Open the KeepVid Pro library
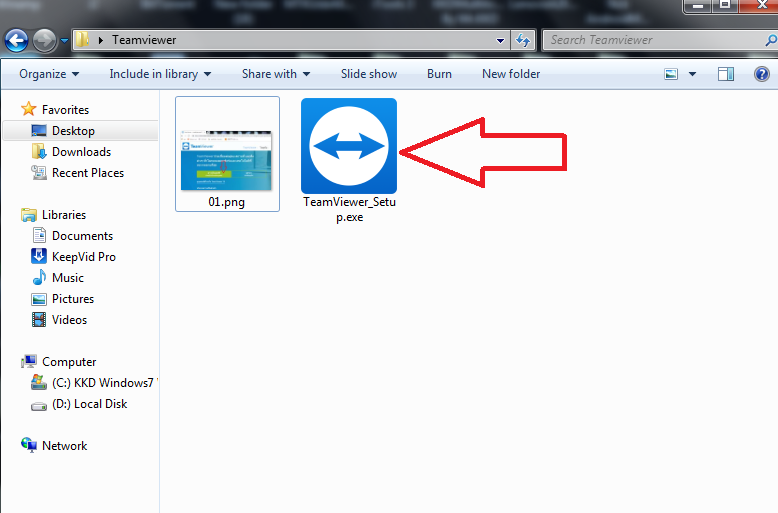 (x=83, y=257)
